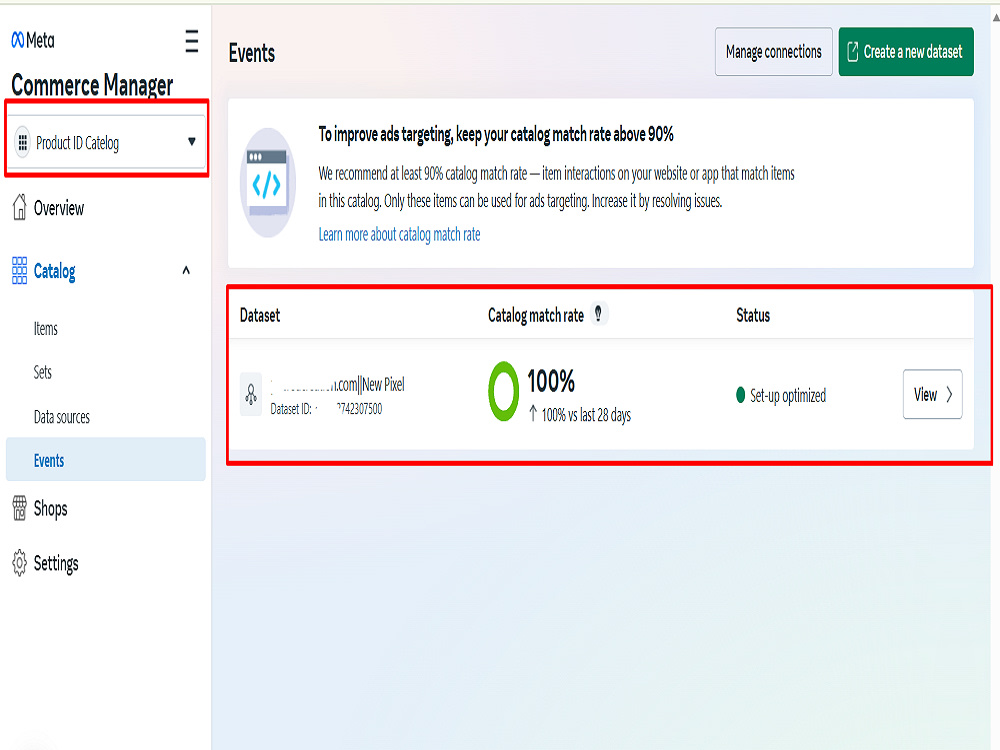Click the code bracket illustration

point(267,182)
